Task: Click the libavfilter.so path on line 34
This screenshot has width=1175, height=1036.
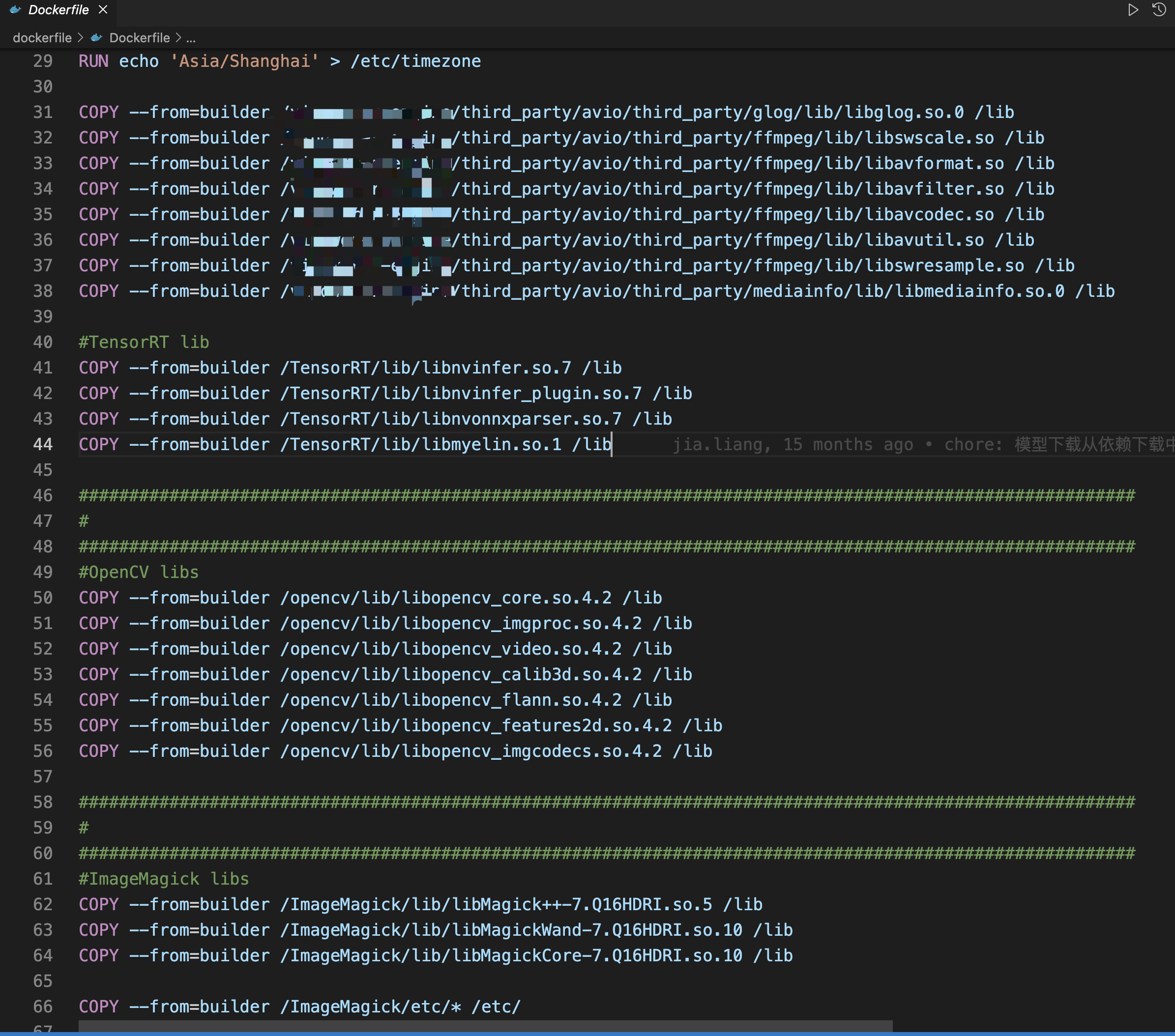Action: (x=642, y=189)
